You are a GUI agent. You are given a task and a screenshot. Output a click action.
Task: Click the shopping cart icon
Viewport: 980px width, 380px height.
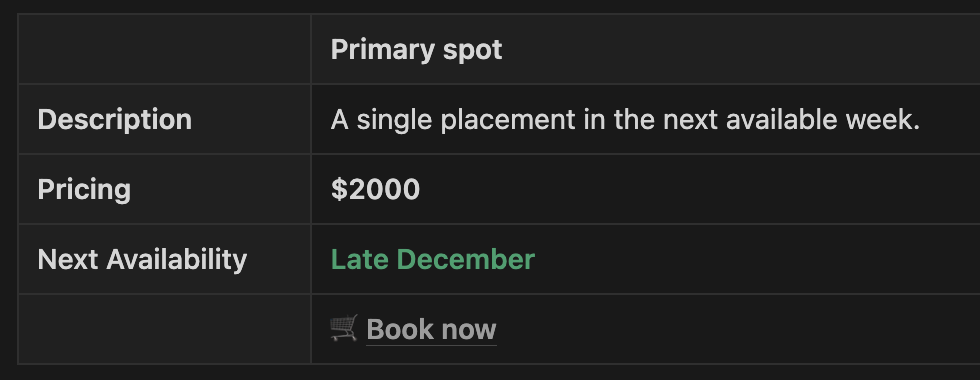click(344, 328)
